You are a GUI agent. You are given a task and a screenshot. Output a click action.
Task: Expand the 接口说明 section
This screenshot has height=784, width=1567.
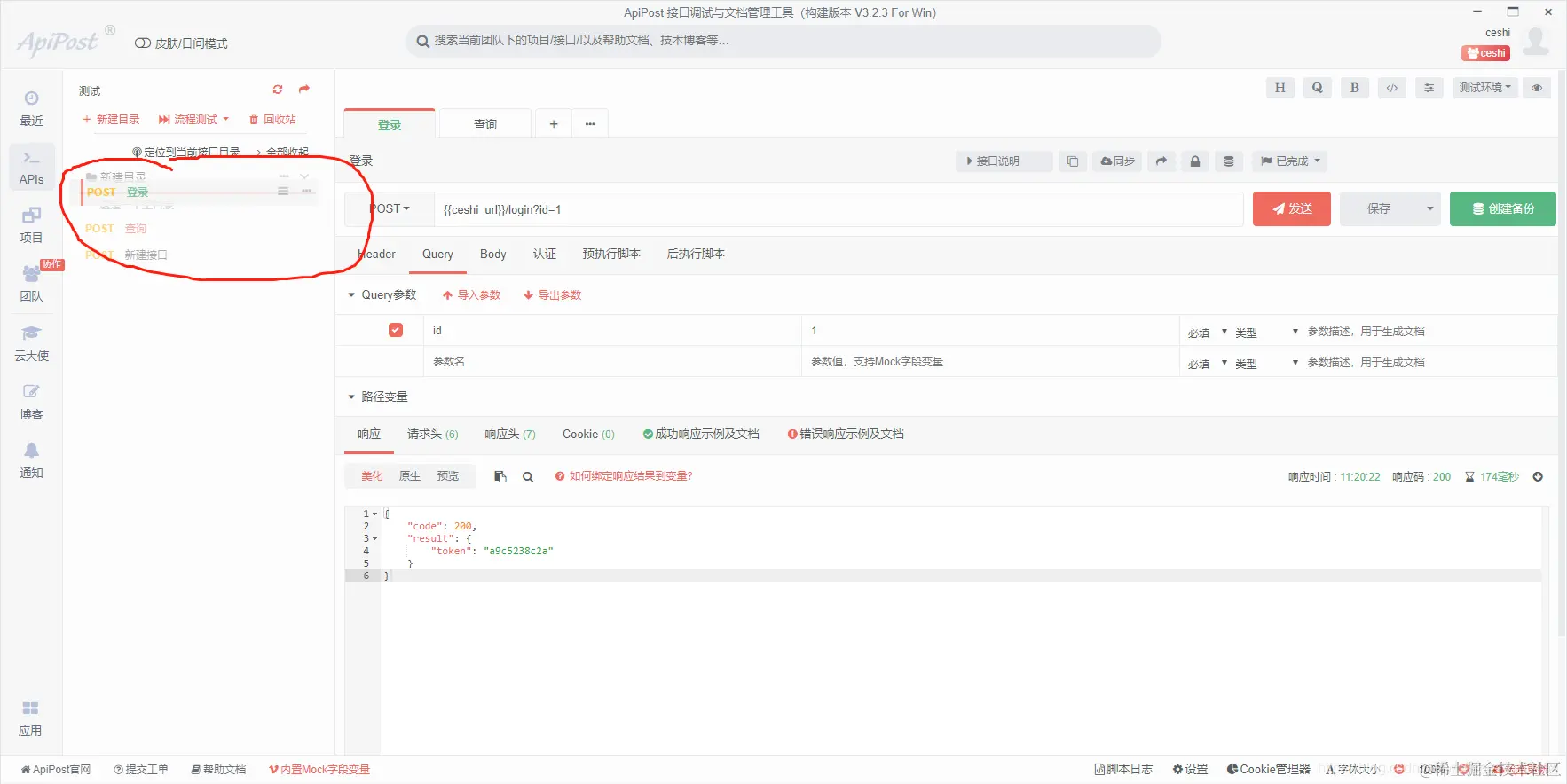(x=1004, y=161)
